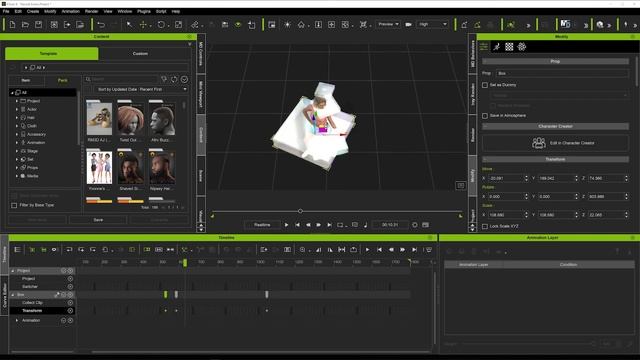Switch to Custom content tab
The height and width of the screenshot is (360, 640).
click(140, 53)
